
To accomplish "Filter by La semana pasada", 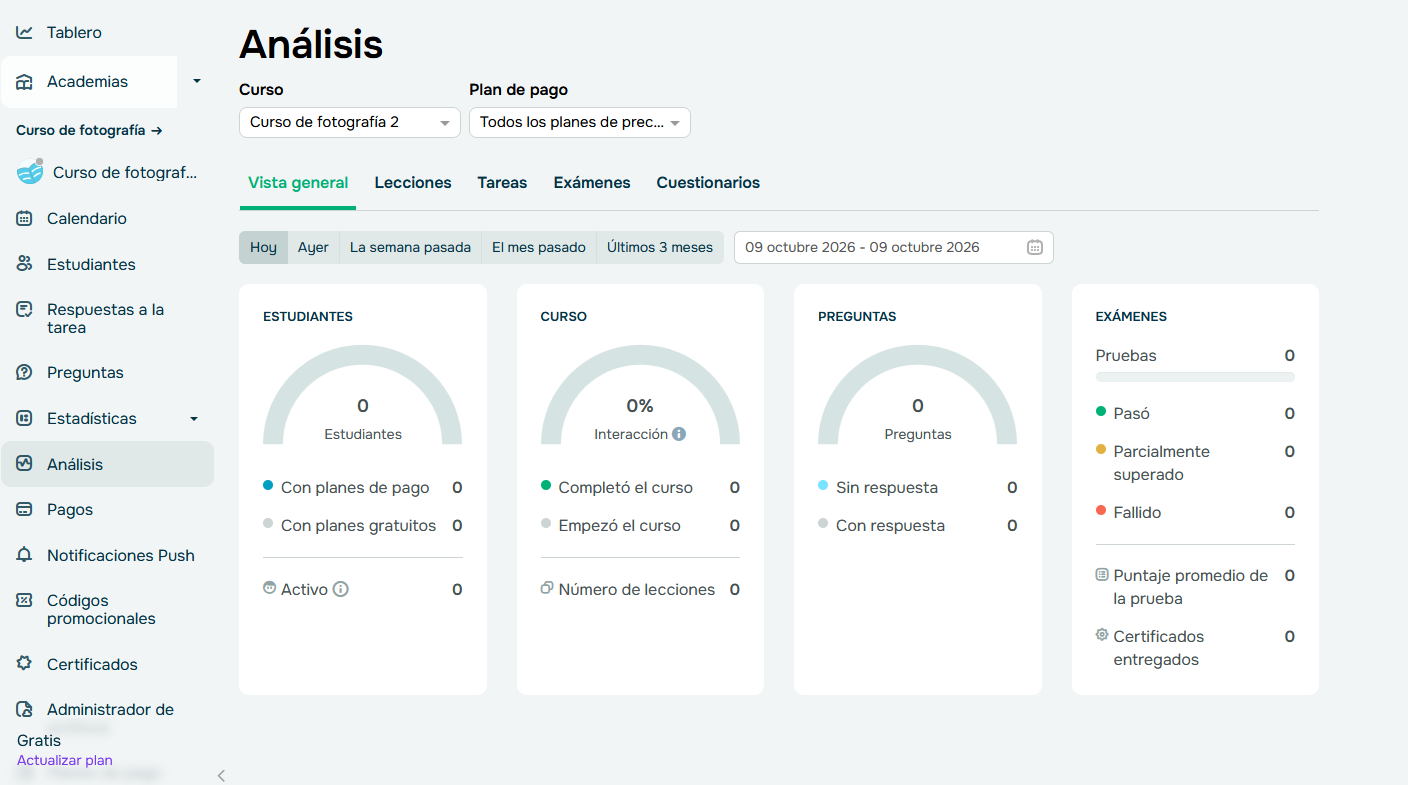I will tap(410, 248).
